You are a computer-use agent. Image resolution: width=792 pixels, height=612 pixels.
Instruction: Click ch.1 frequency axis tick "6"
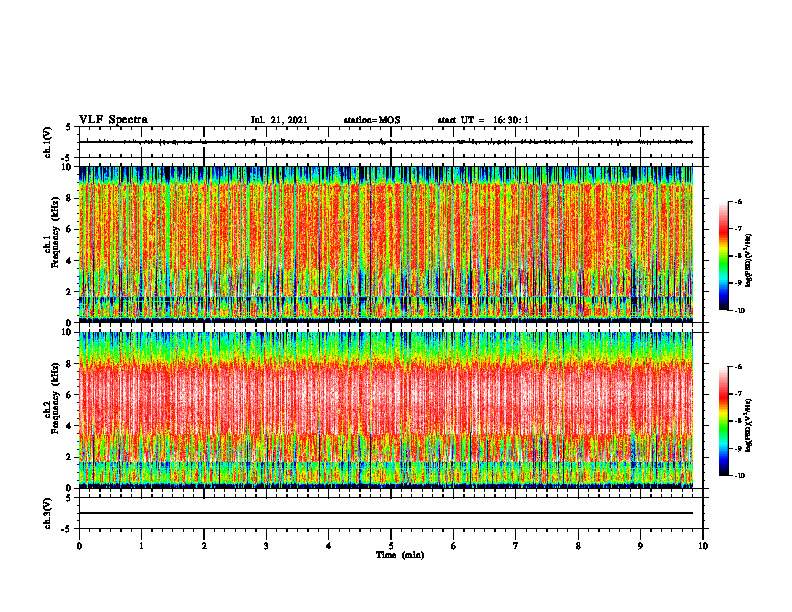click(69, 229)
